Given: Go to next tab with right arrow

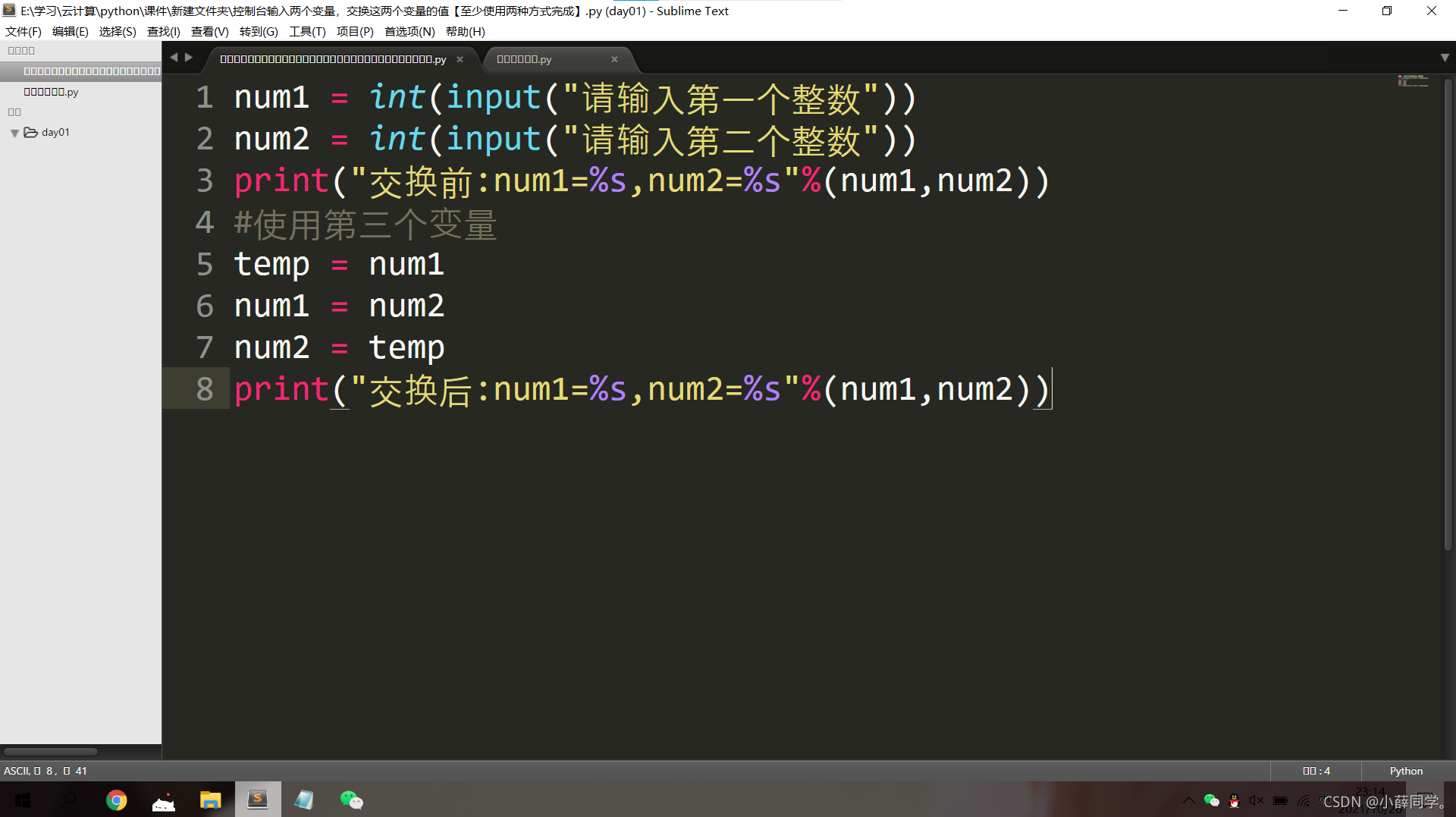Looking at the screenshot, I should point(189,58).
